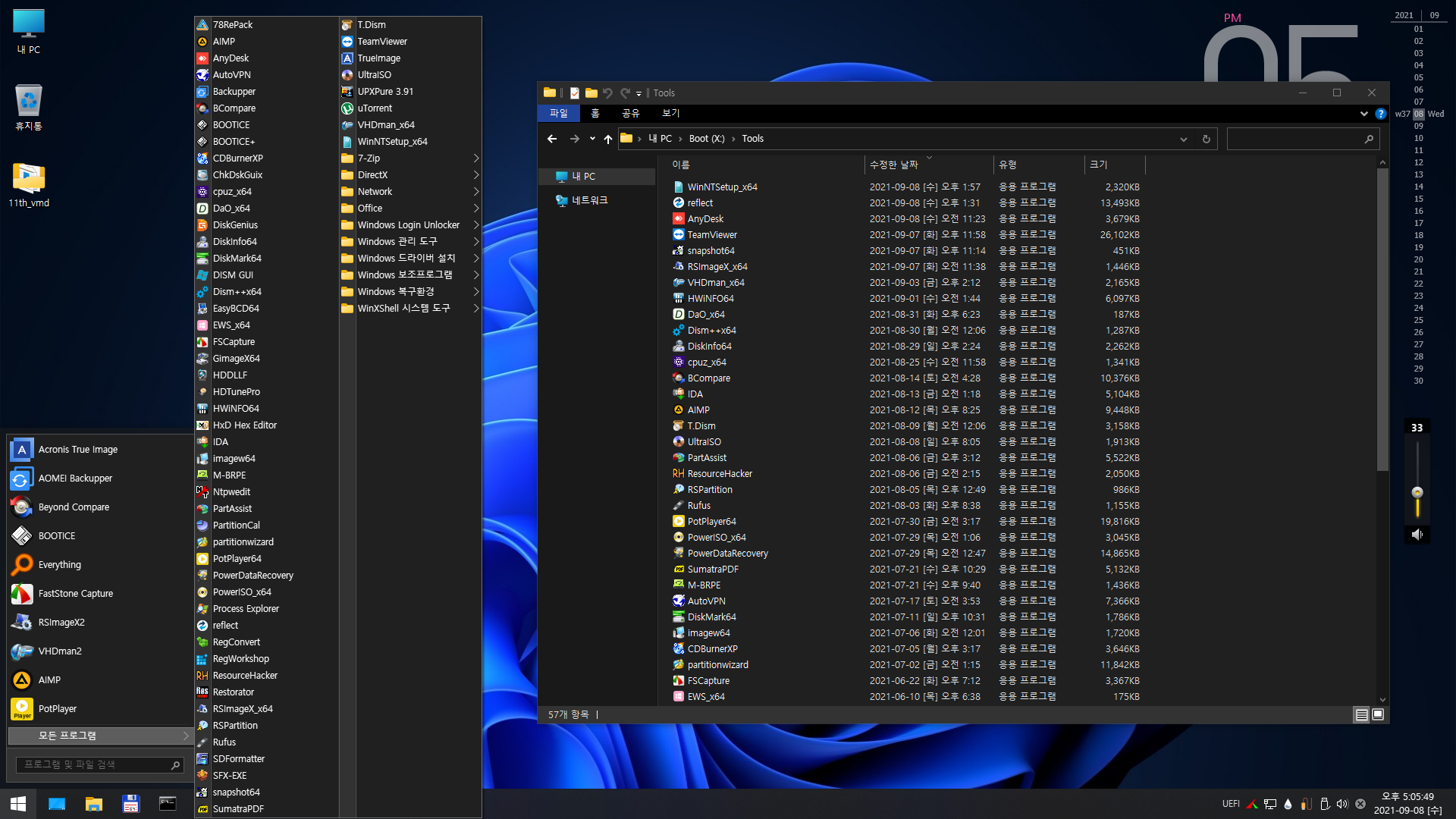Click the Explorer vertical scrollbar
This screenshot has width=1456, height=819.
click(1382, 318)
